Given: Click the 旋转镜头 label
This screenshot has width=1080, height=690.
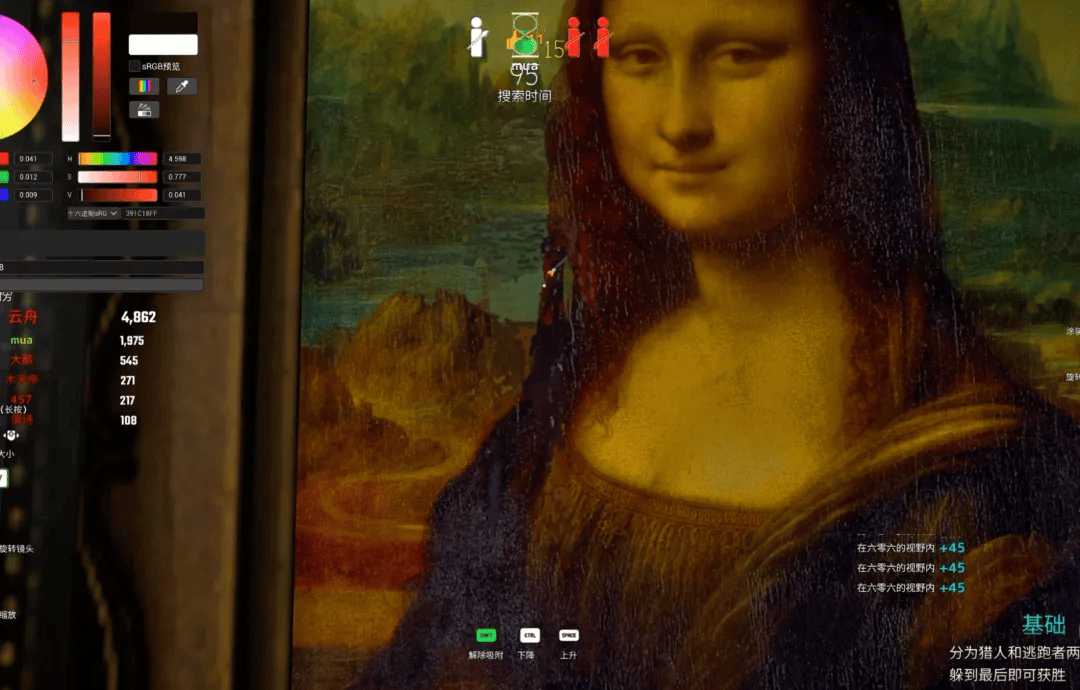Looking at the screenshot, I should click(x=17, y=549).
